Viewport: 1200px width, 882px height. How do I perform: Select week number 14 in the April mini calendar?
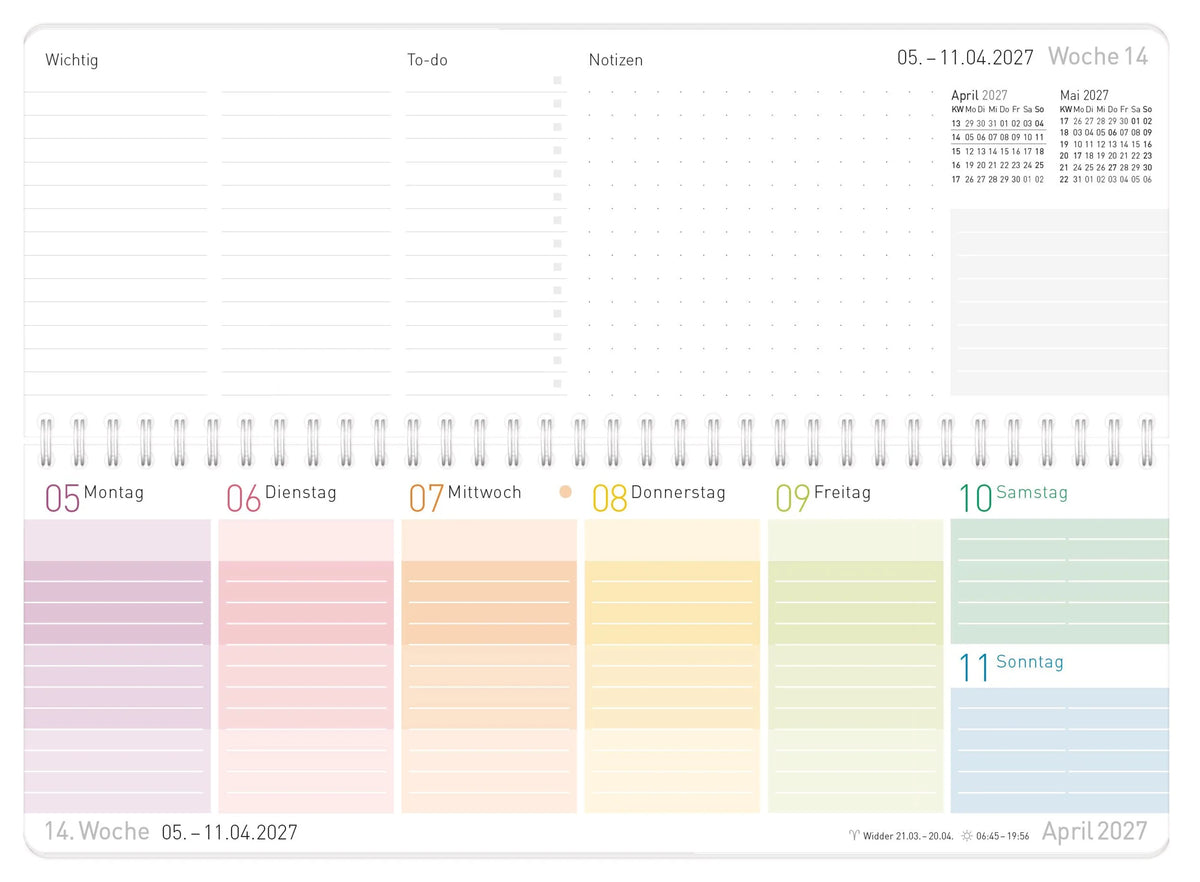coord(956,138)
